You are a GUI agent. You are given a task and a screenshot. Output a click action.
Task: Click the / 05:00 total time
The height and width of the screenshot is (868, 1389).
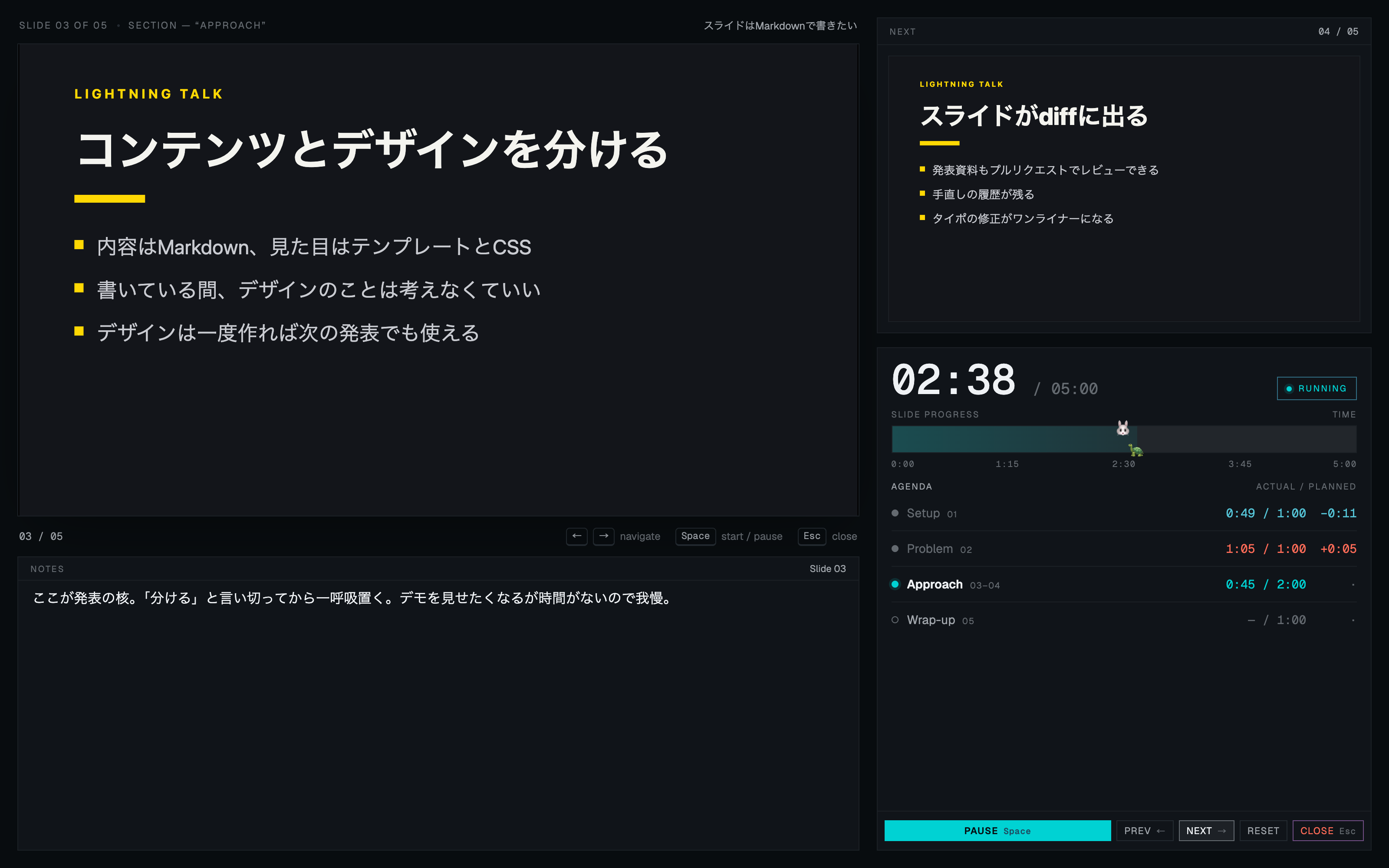1066,389
